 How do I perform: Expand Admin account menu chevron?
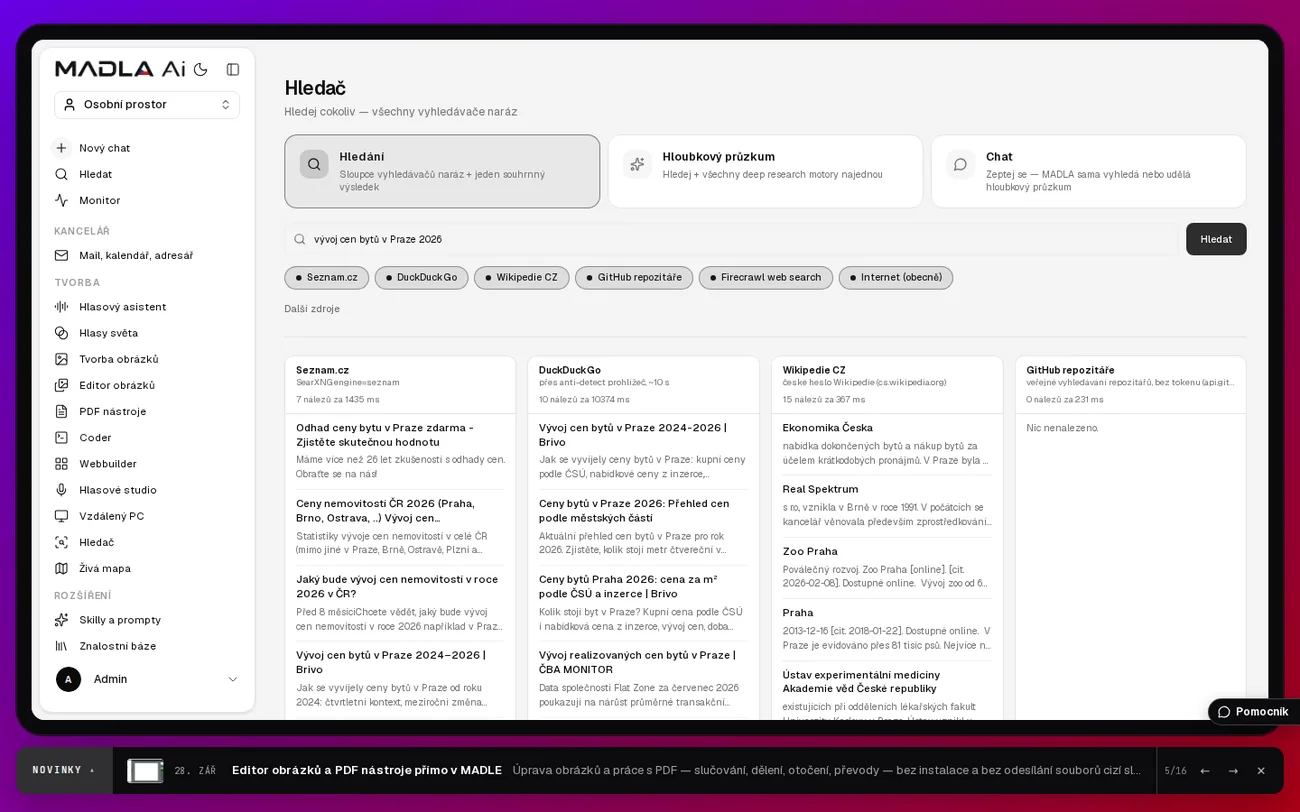(233, 679)
